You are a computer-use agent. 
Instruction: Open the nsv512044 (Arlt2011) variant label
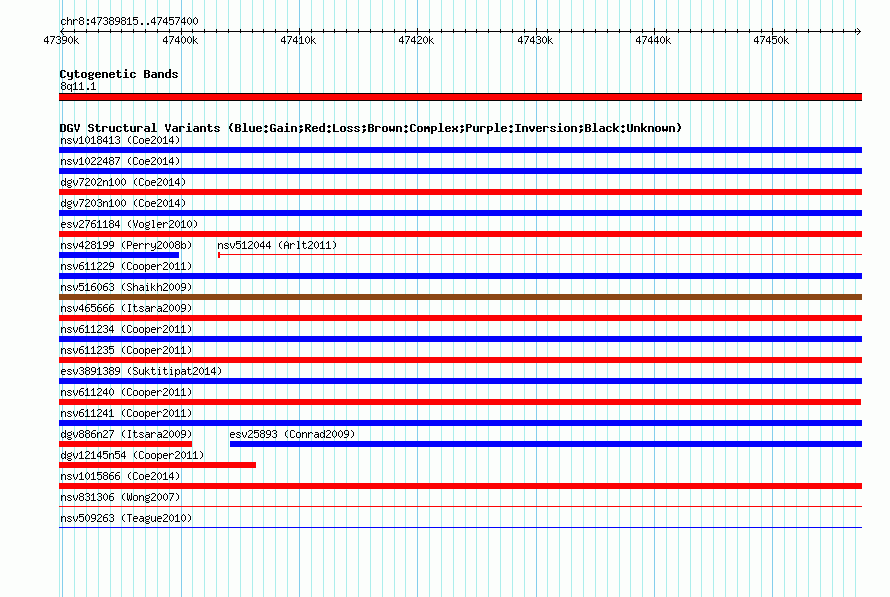tap(277, 245)
